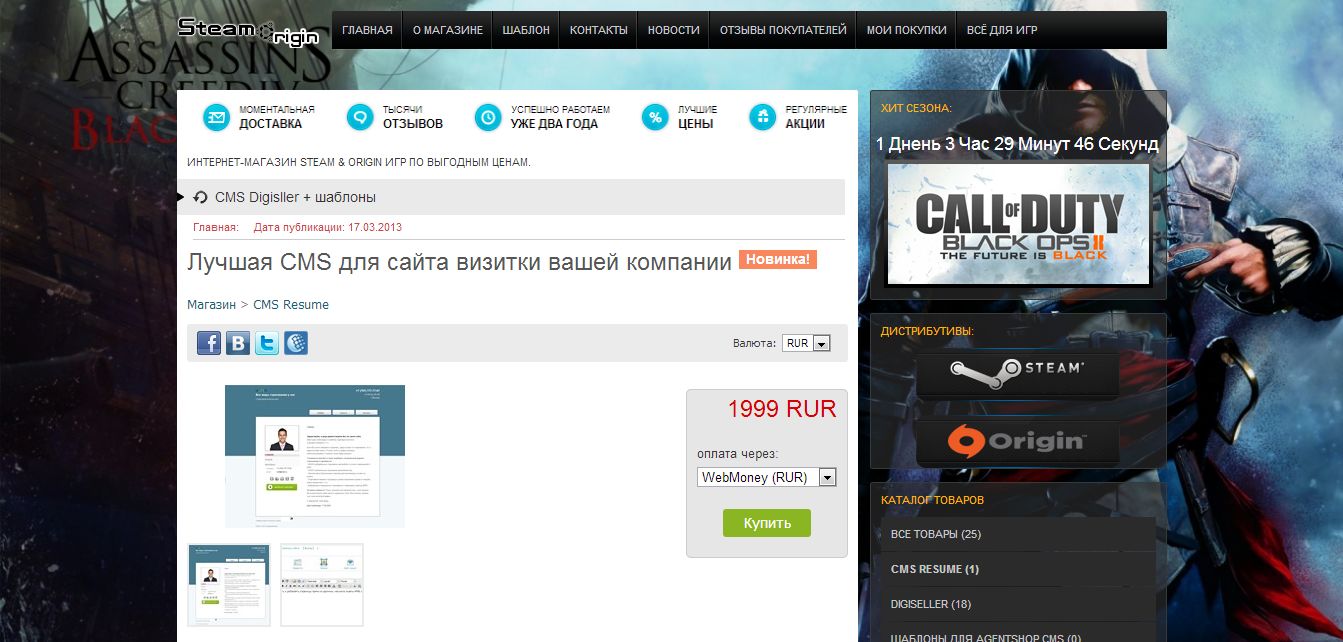Click the Новинка! badge
This screenshot has height=642, width=1343.
(x=778, y=260)
